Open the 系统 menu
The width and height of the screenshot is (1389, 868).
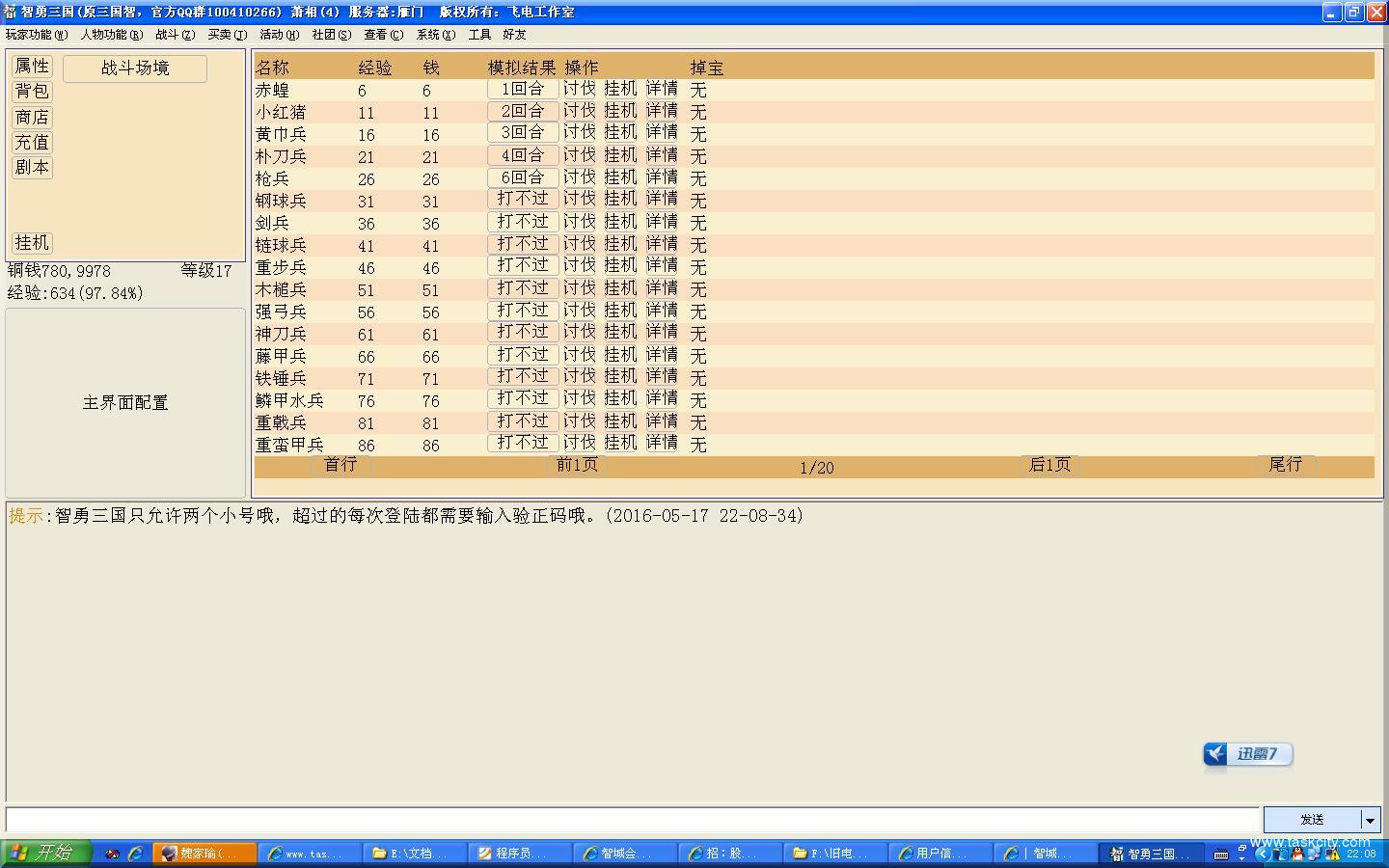tap(435, 35)
